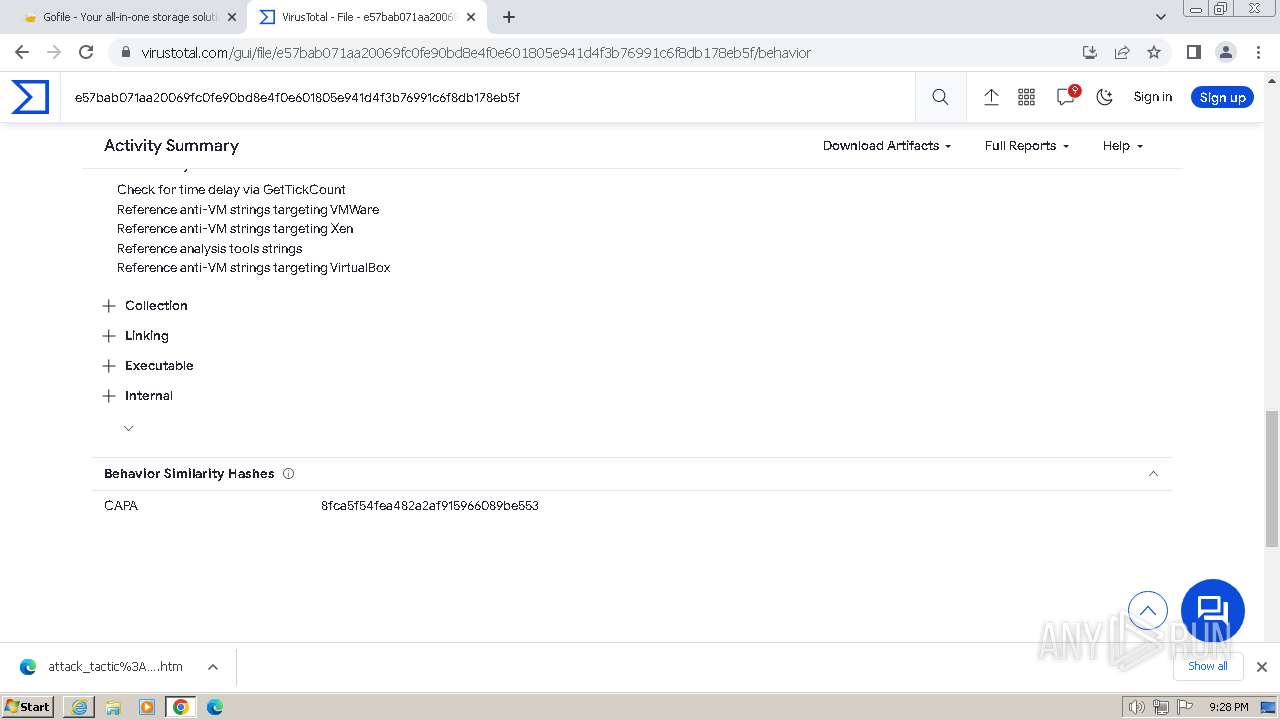Expand the Internal section
The width and height of the screenshot is (1280, 720).
point(138,396)
